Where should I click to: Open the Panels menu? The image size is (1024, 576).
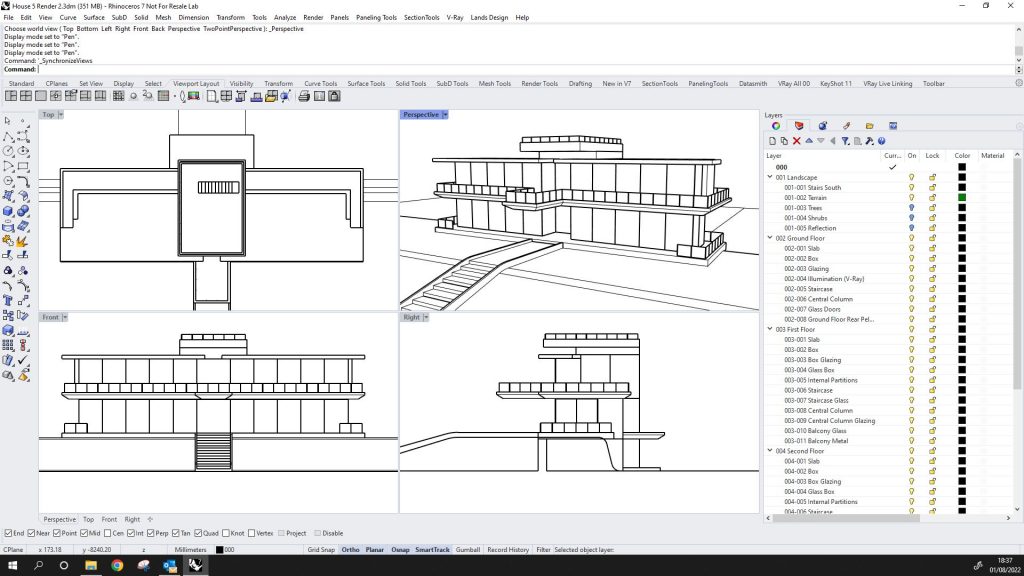point(340,18)
